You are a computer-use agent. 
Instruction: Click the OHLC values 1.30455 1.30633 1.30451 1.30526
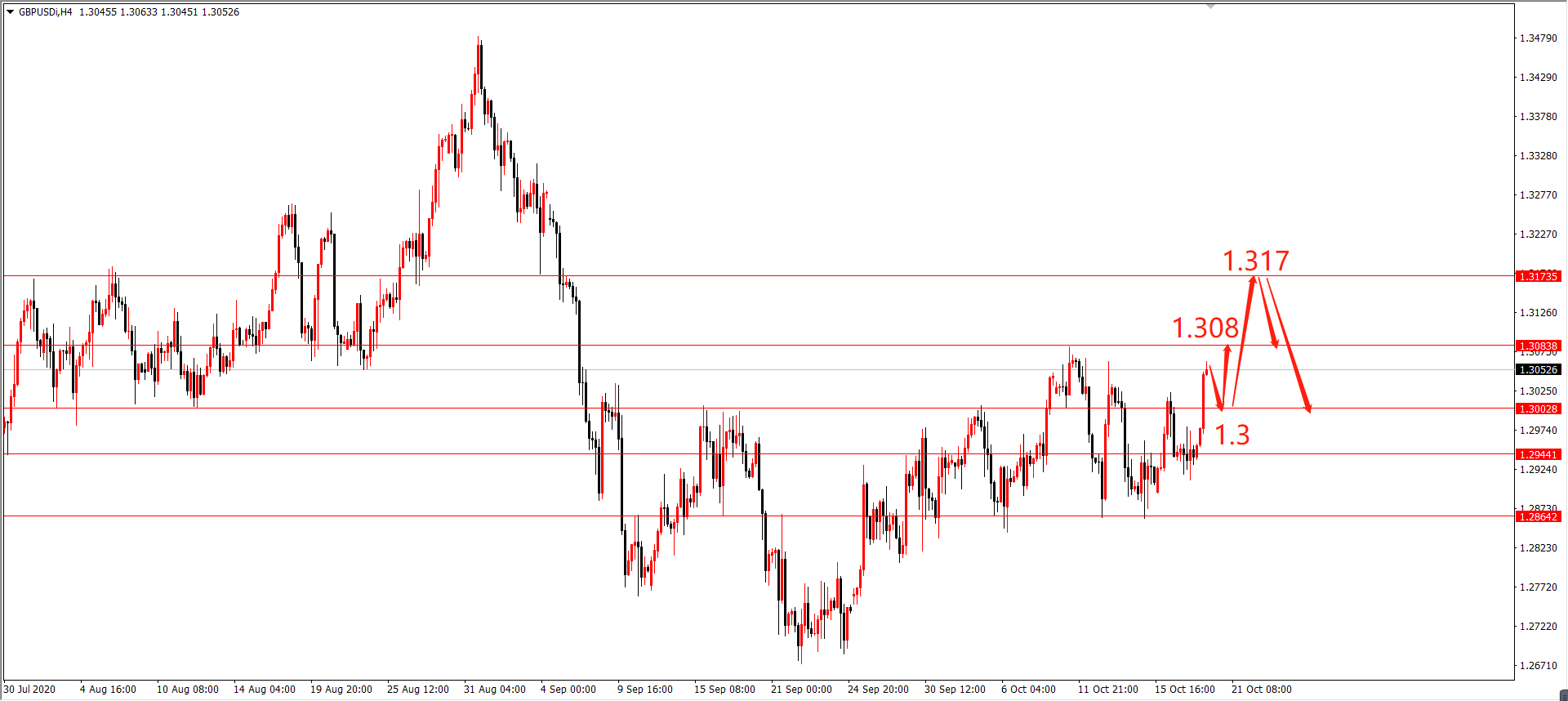(x=159, y=12)
